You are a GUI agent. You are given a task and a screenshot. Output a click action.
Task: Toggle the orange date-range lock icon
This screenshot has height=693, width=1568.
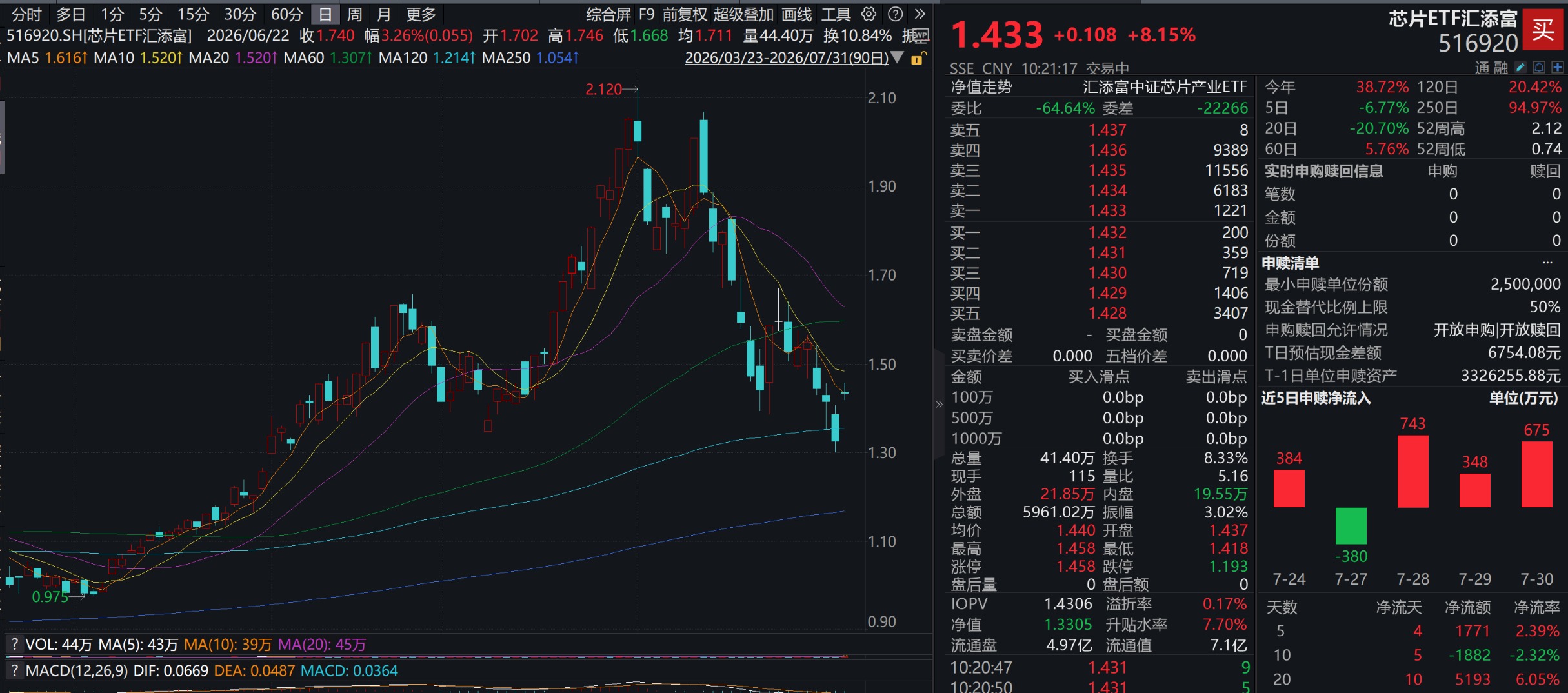918,58
